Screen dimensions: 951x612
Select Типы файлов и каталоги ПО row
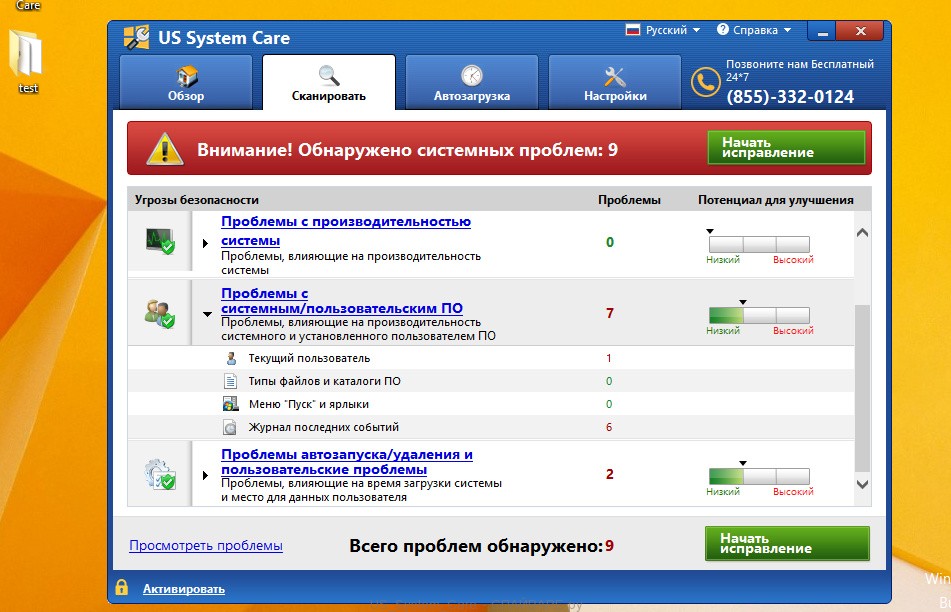(491, 382)
